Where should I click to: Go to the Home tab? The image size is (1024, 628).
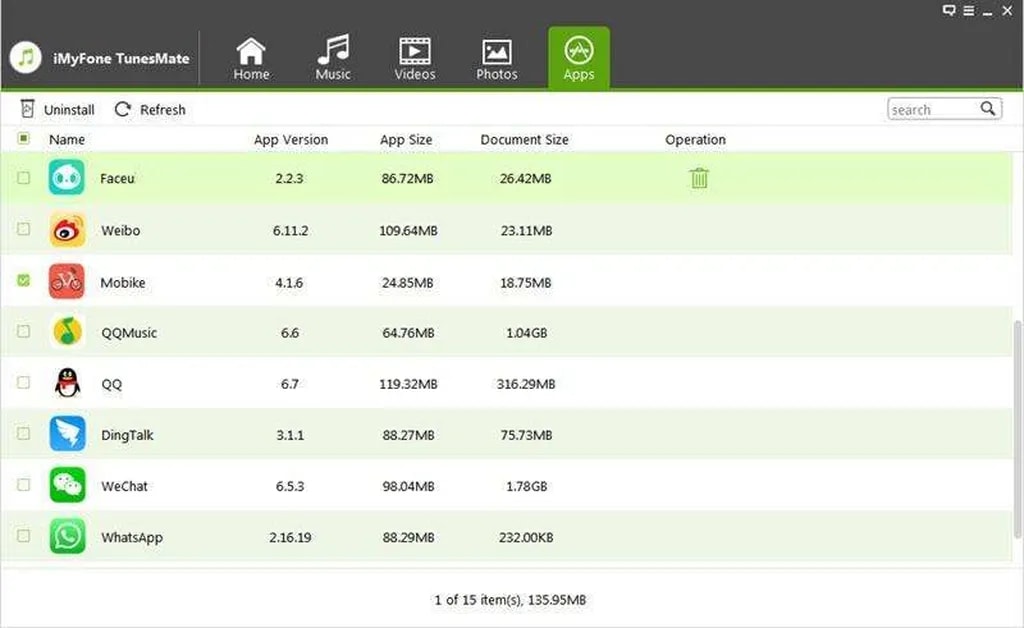[x=250, y=58]
